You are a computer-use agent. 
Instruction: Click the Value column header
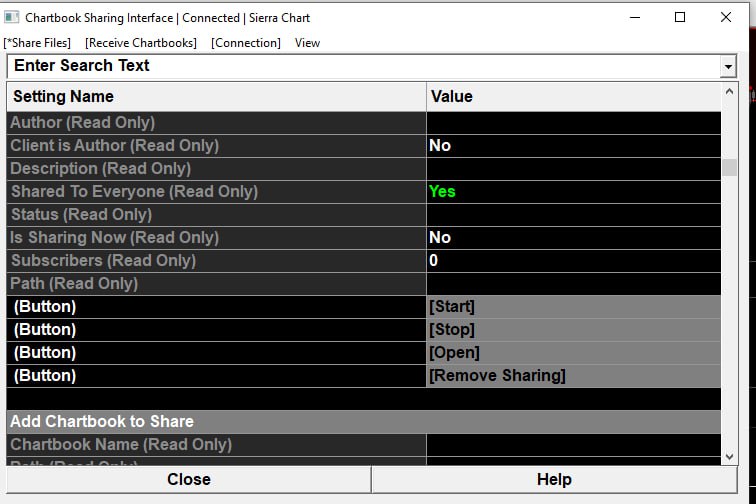(x=574, y=96)
